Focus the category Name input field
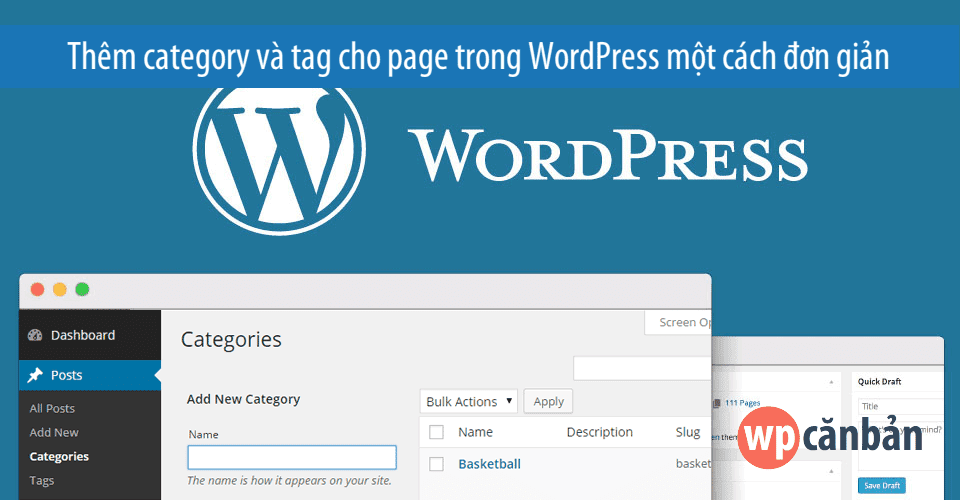960x500 pixels. (x=292, y=458)
